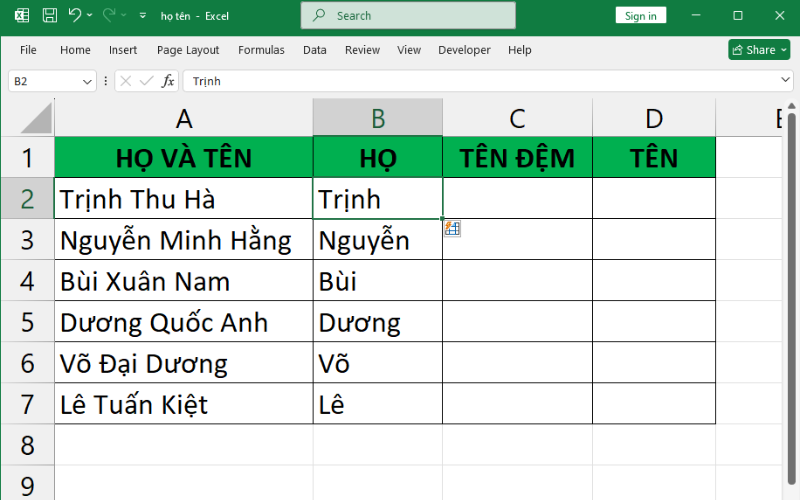Select cell B5 containing Dương

coord(378,322)
